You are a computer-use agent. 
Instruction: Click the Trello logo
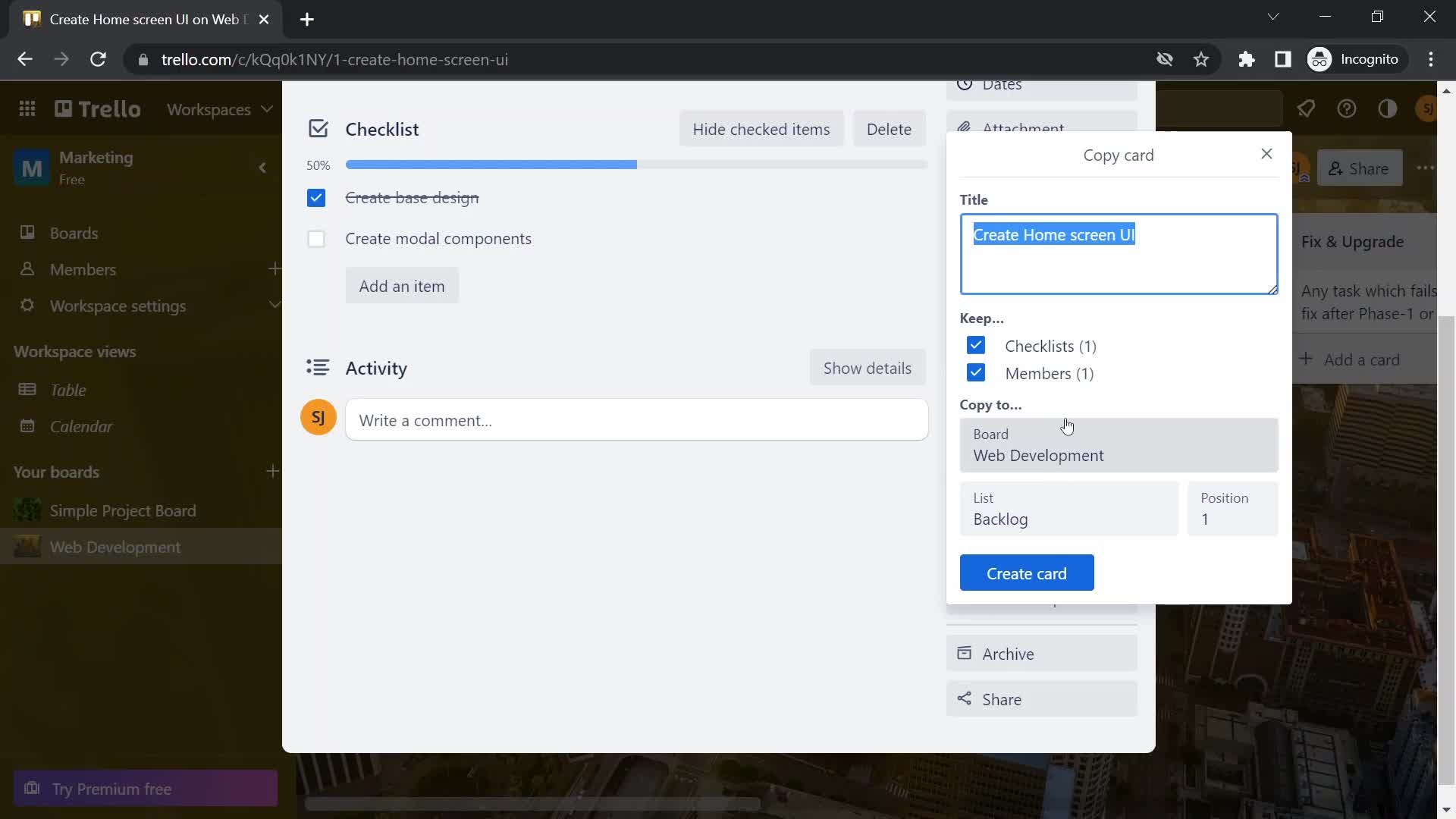(x=98, y=109)
